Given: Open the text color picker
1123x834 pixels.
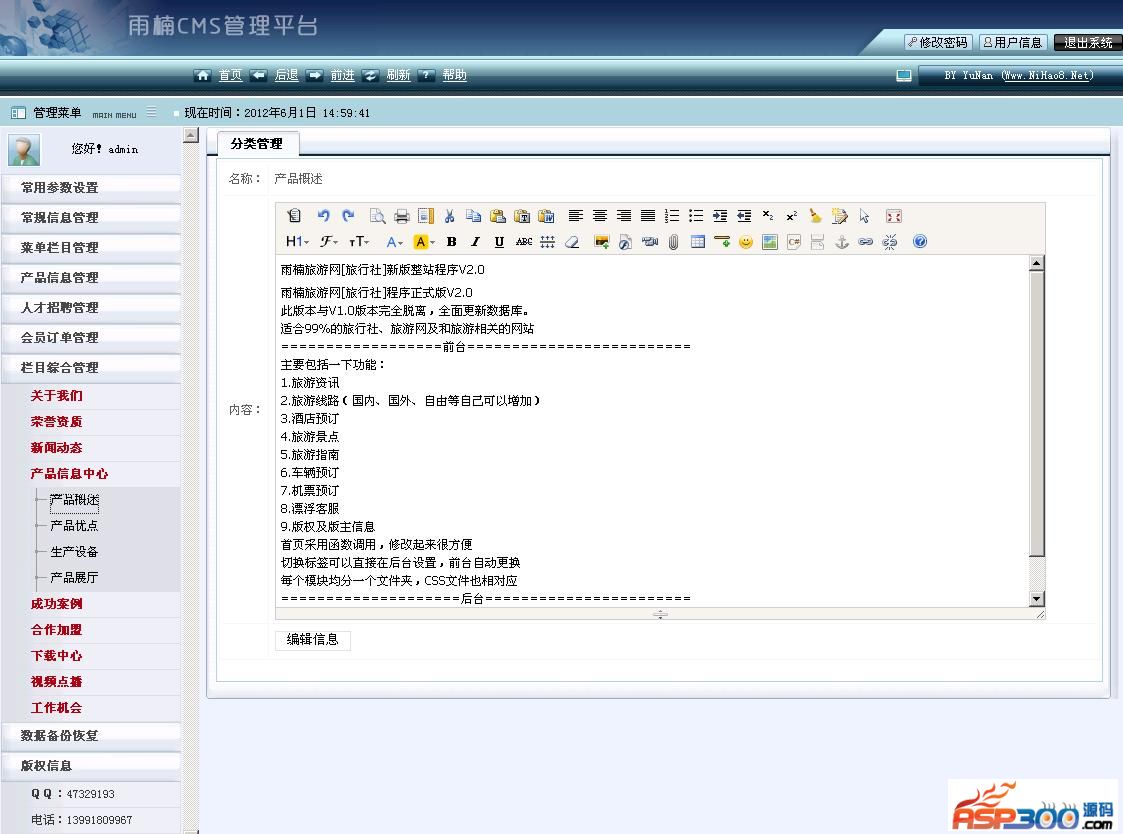Looking at the screenshot, I should [x=395, y=241].
